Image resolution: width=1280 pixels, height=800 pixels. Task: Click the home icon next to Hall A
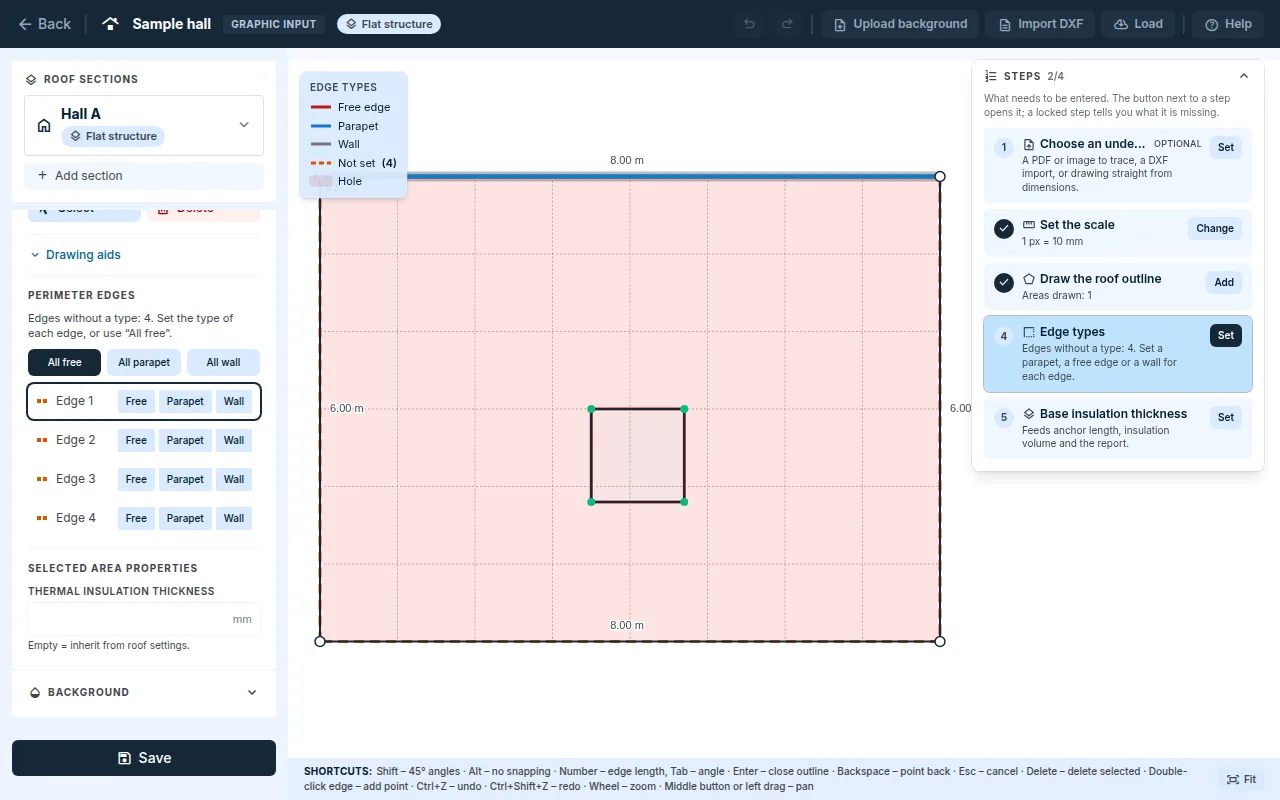44,125
